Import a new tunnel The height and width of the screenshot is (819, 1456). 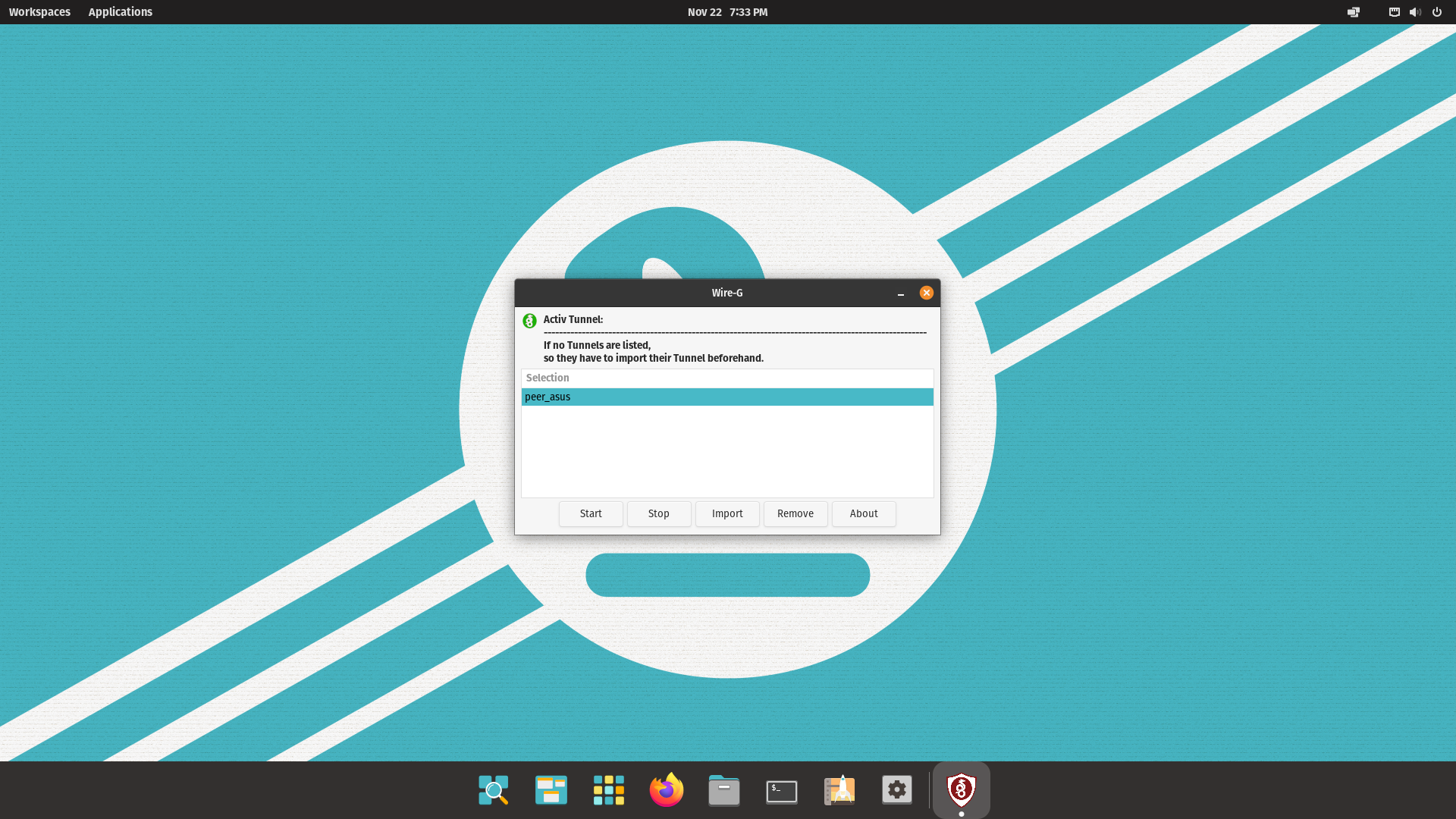pyautogui.click(x=727, y=513)
